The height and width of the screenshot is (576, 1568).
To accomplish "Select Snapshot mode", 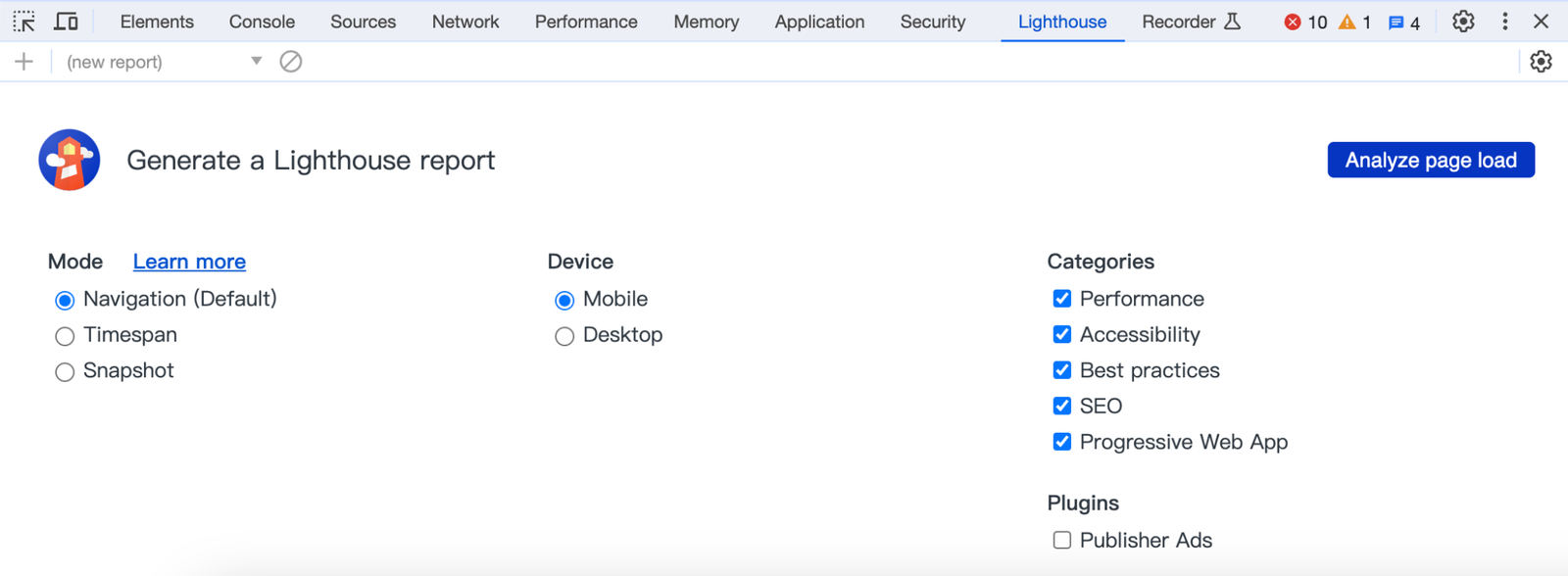I will [x=65, y=372].
